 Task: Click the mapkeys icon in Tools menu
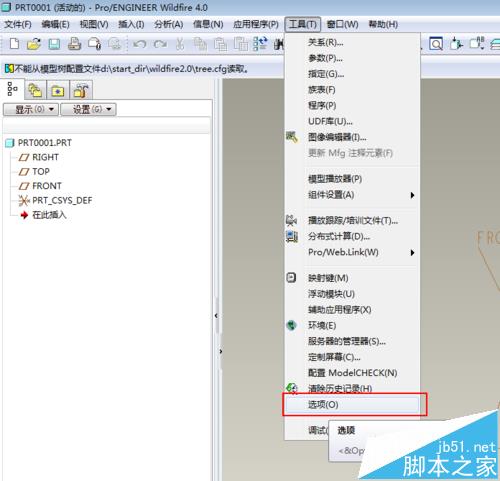291,277
